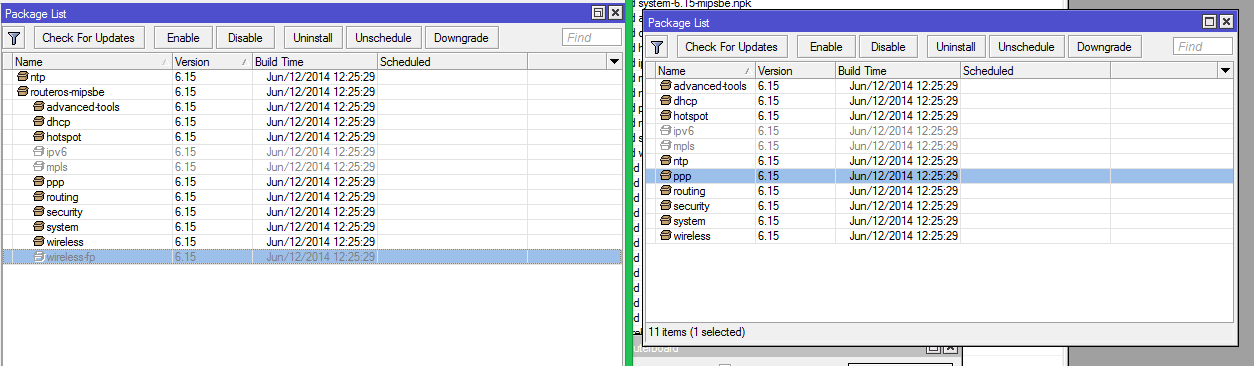This screenshot has width=1254, height=366.
Task: Sort by Build Time column in left window
Action: tap(314, 62)
